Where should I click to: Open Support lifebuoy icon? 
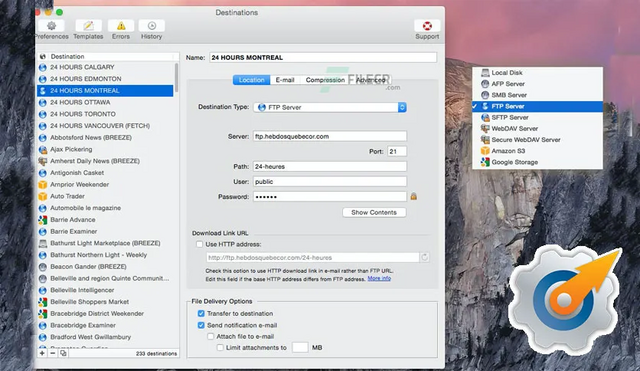click(427, 26)
